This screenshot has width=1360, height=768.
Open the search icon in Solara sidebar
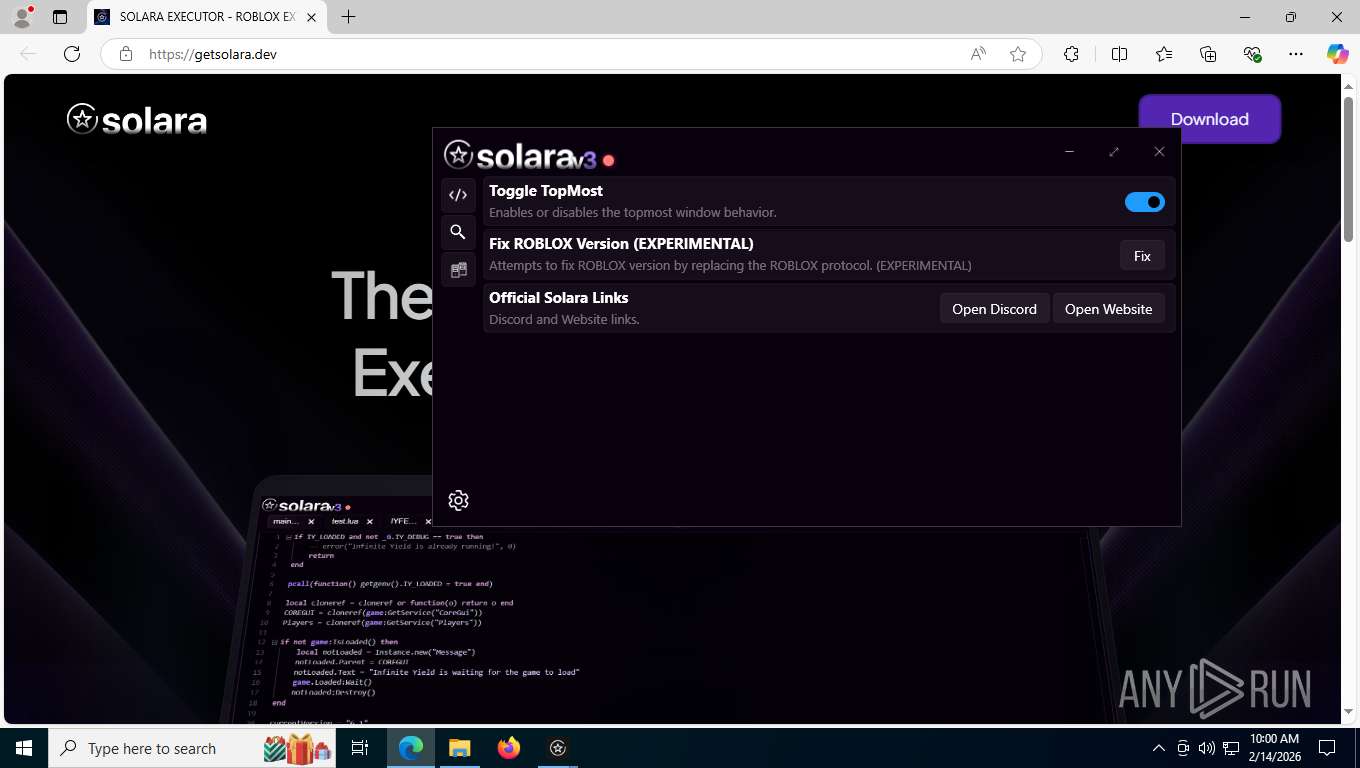point(458,232)
